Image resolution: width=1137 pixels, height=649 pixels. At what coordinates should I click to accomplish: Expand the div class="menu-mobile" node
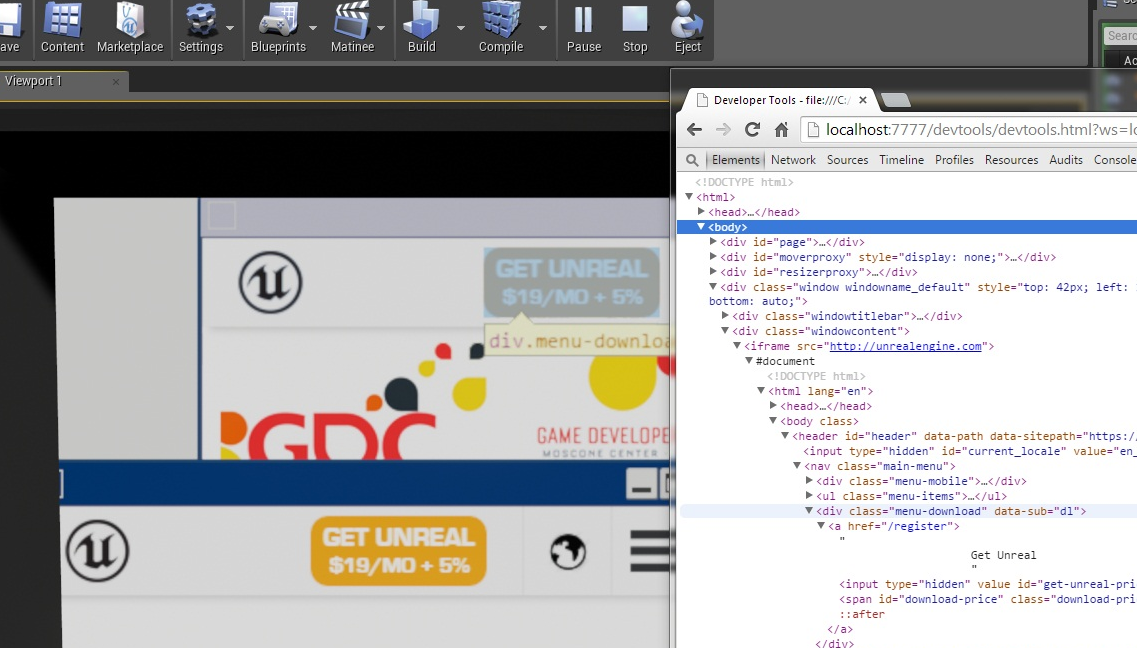point(809,481)
